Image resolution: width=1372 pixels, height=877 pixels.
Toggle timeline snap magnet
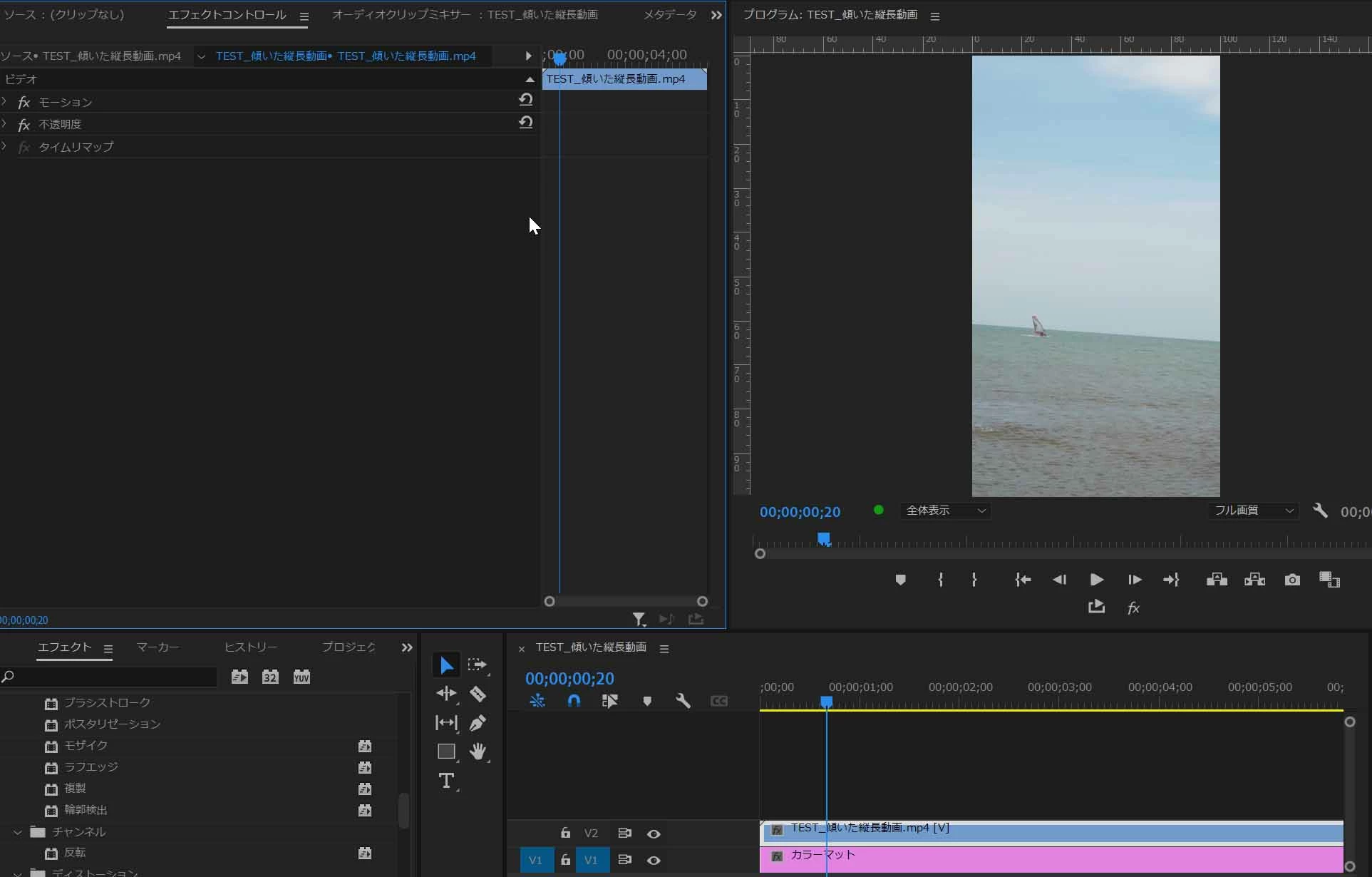click(x=574, y=701)
